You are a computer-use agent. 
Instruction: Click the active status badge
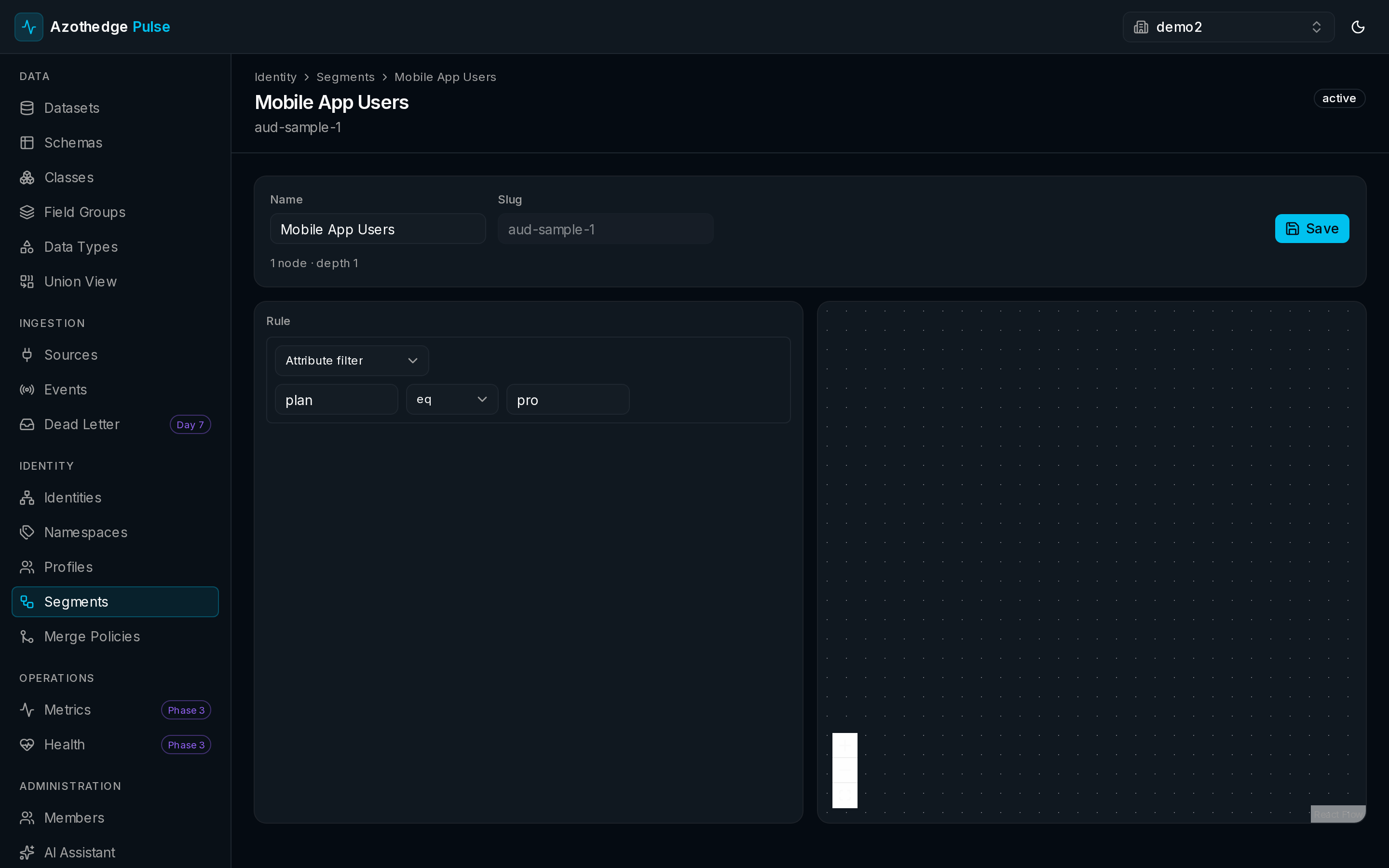point(1339,98)
